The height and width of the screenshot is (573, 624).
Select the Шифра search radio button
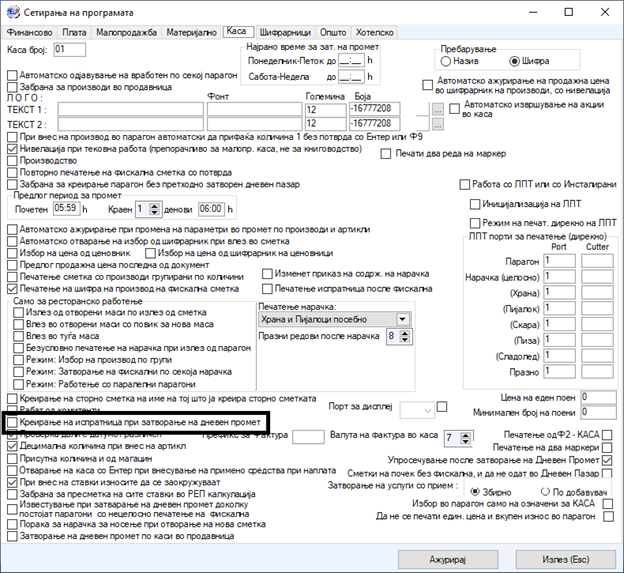pyautogui.click(x=514, y=61)
